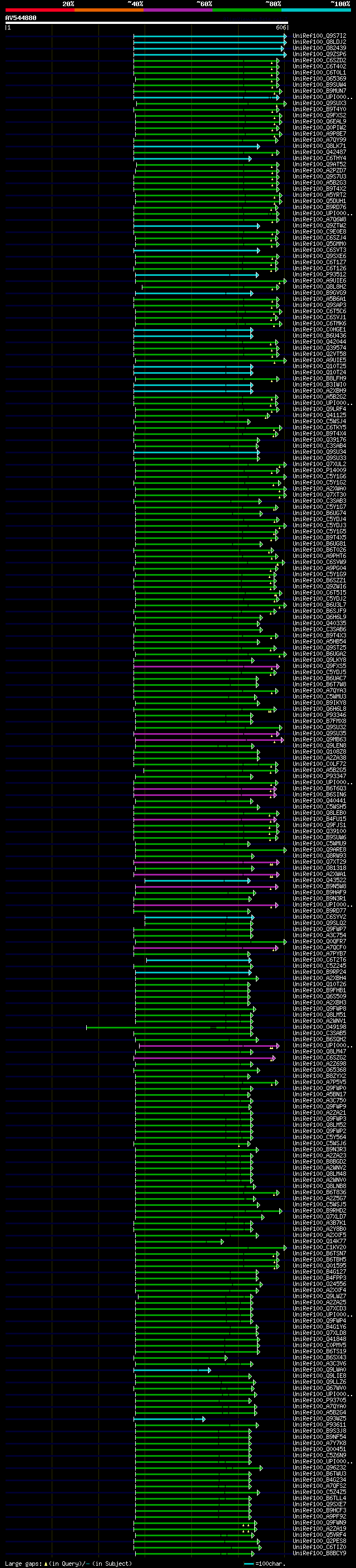Select label UniRef100_A5YRT2
Image resolution: width=356 pixels, height=1568 pixels.
click(319, 195)
